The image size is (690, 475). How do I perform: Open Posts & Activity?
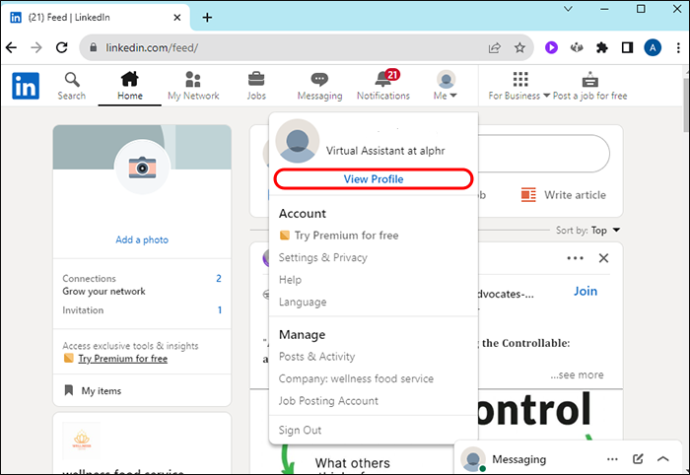pos(317,357)
